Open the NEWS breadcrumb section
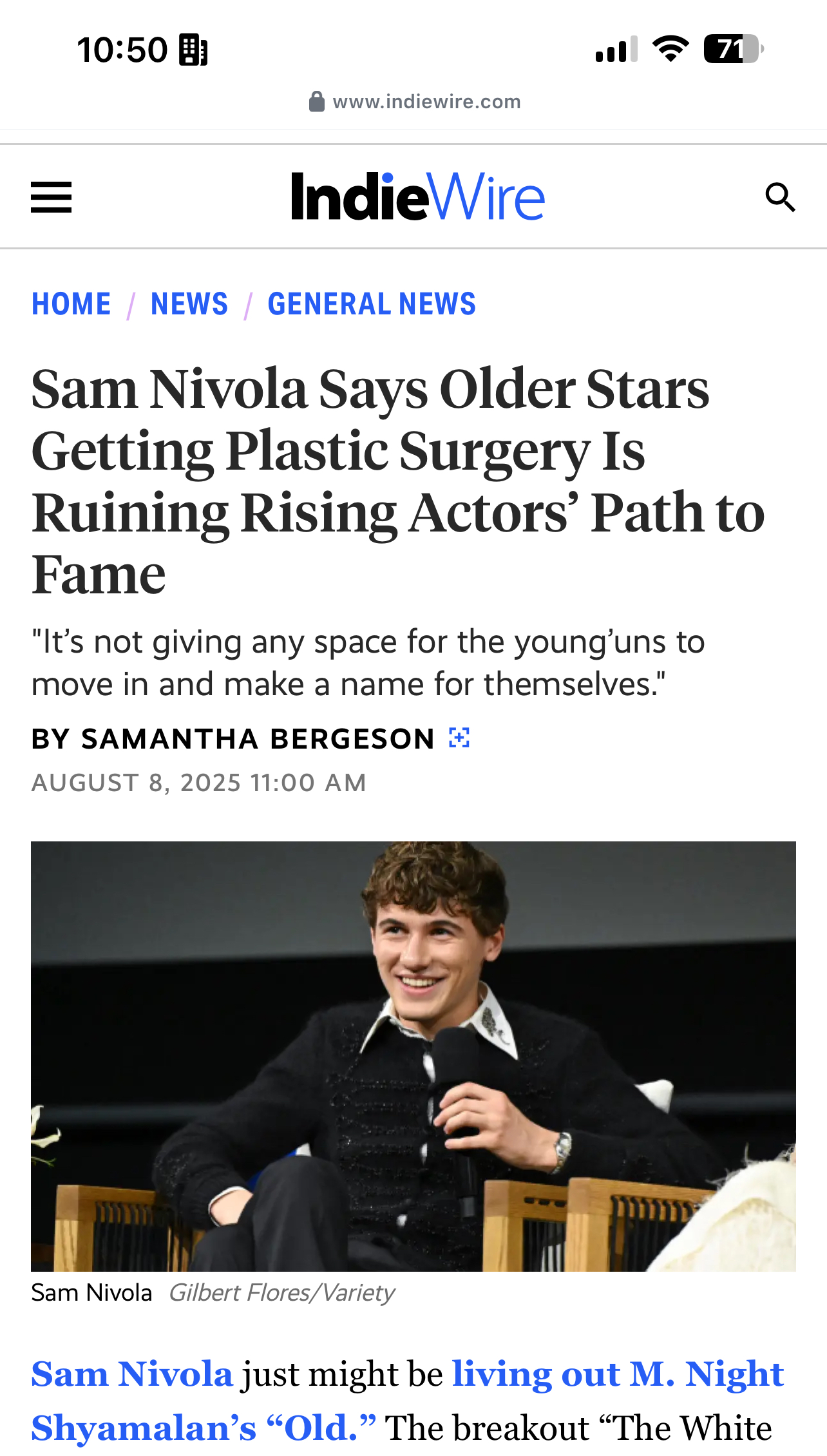Screen dimensions: 827x1456 (189, 304)
